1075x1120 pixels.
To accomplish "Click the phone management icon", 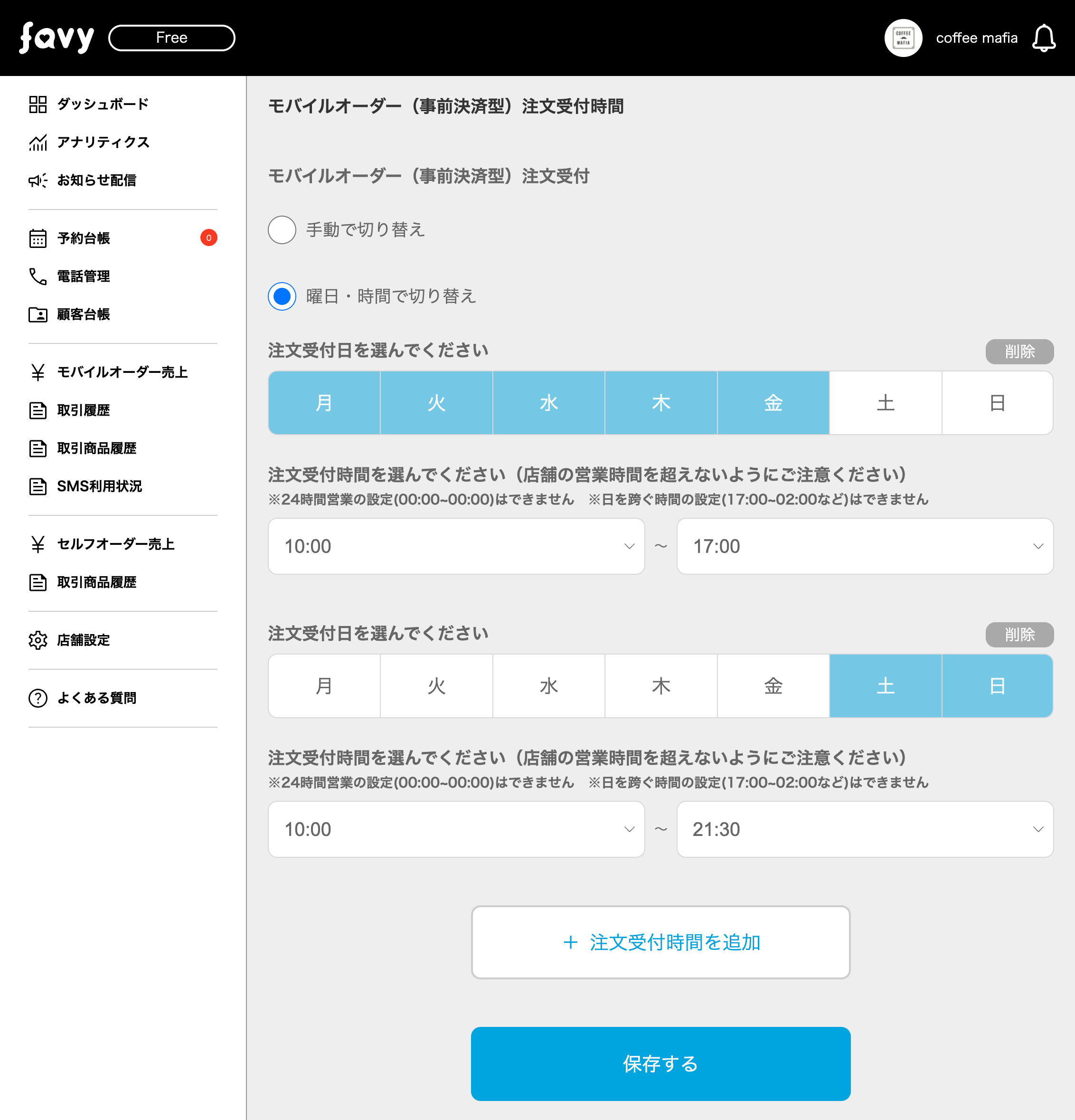I will point(38,276).
